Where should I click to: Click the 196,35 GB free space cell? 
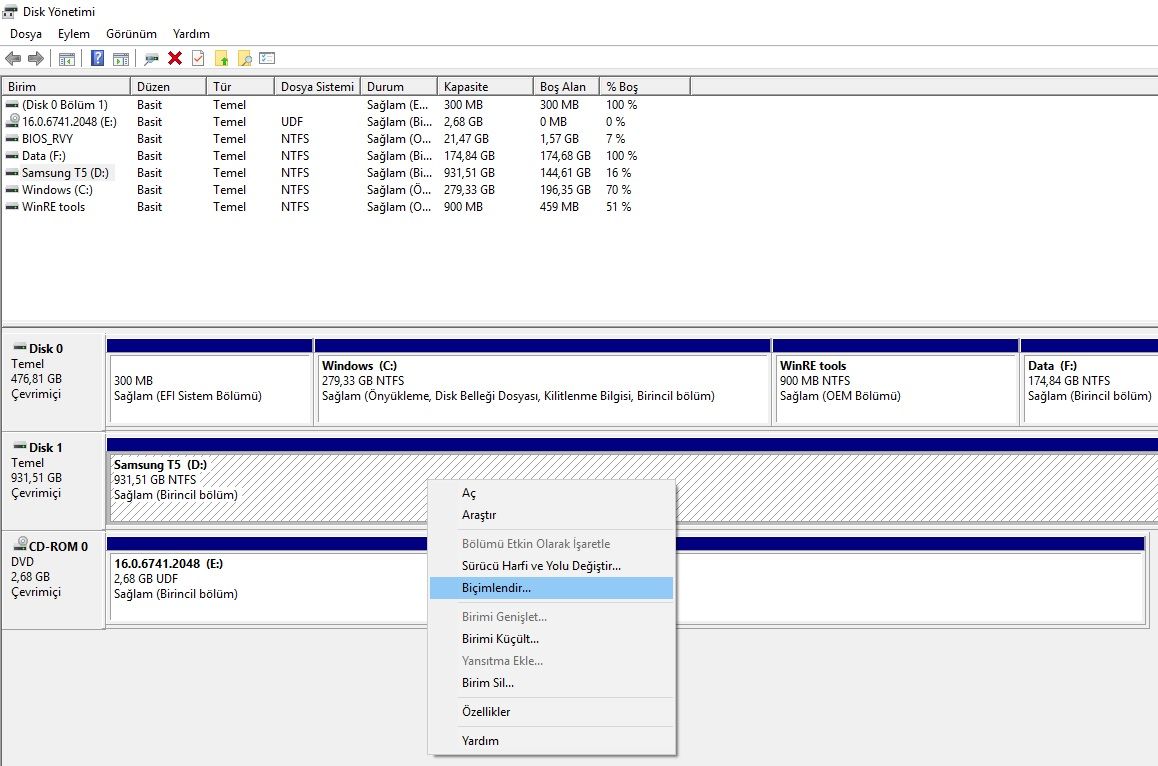click(x=565, y=190)
